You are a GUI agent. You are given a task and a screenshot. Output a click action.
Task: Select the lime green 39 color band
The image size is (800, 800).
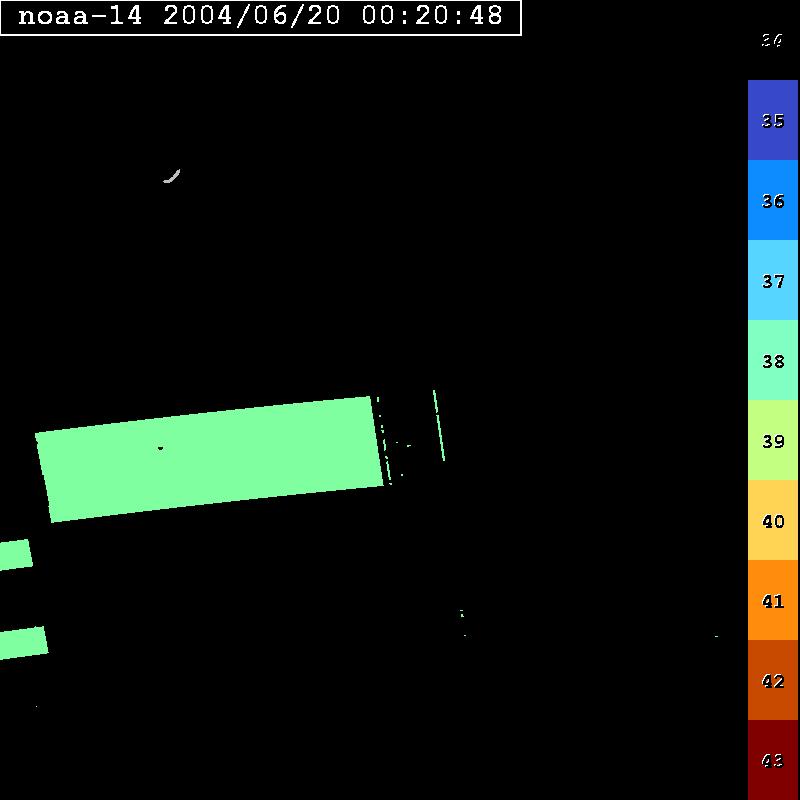[x=772, y=440]
